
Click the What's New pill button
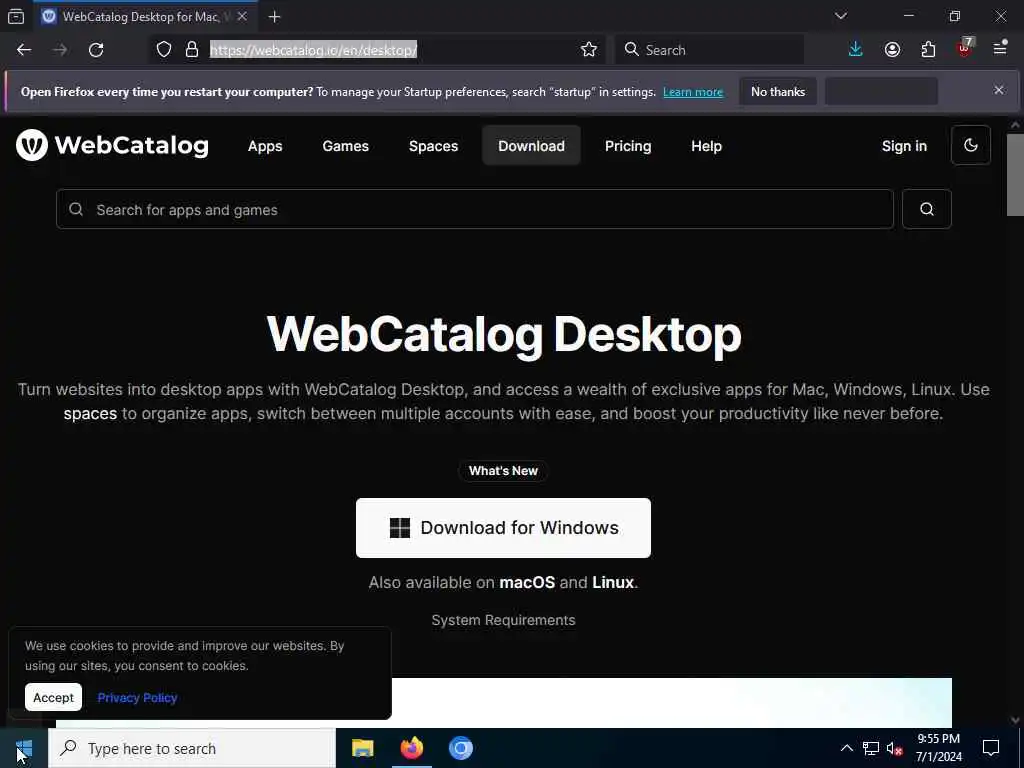(503, 471)
